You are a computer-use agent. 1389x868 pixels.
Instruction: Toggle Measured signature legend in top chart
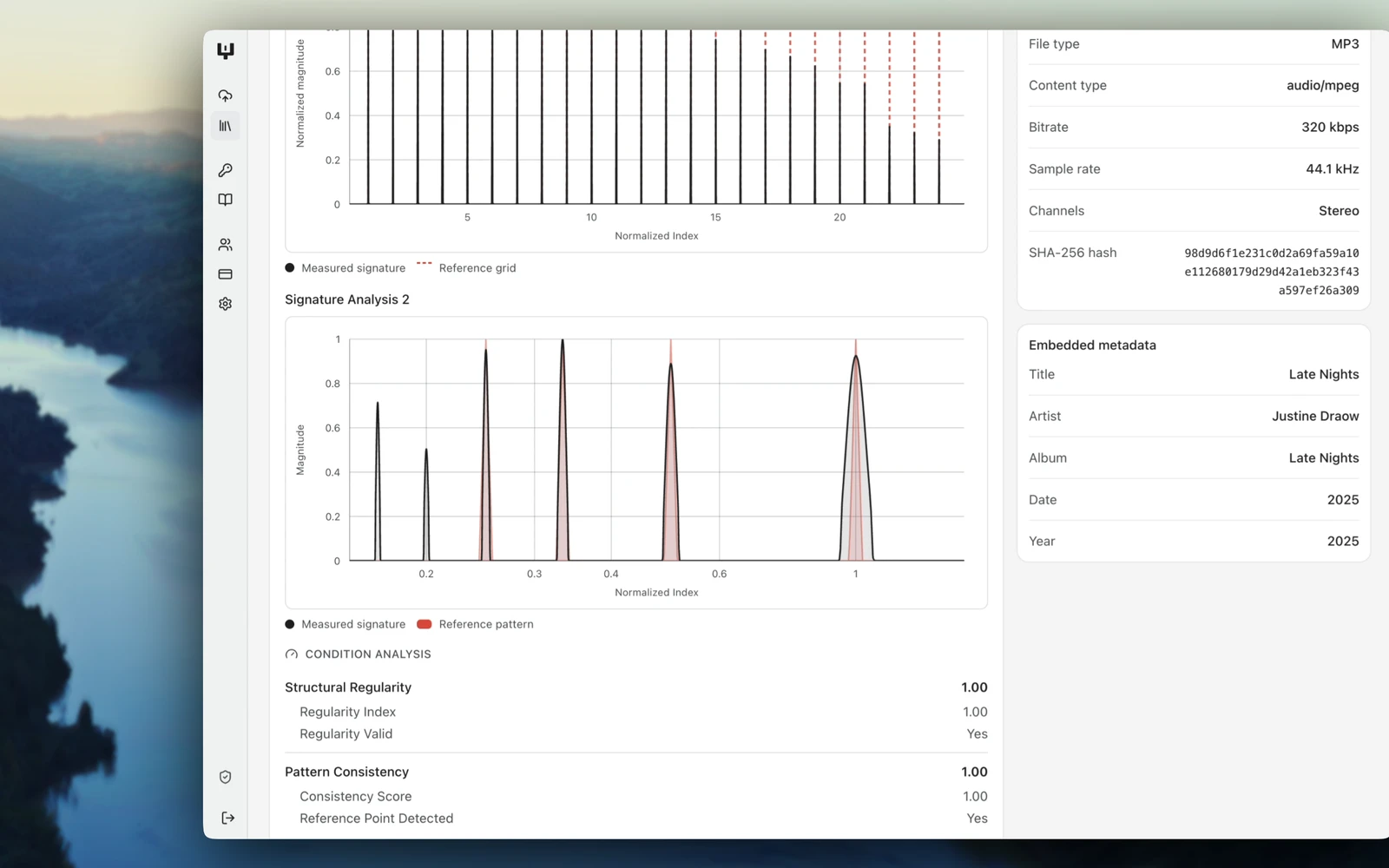coord(346,268)
